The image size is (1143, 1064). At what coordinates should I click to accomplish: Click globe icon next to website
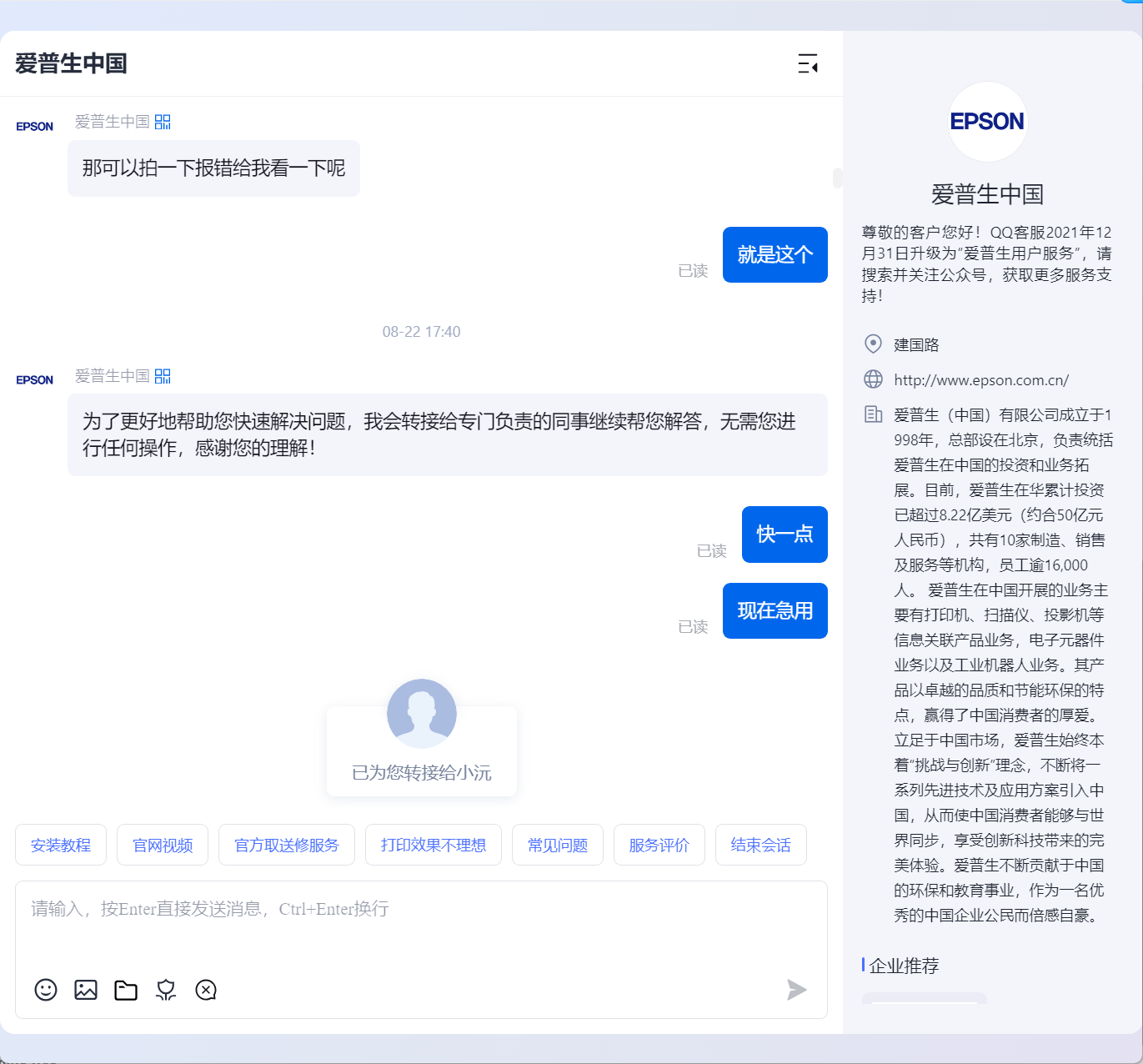[873, 379]
